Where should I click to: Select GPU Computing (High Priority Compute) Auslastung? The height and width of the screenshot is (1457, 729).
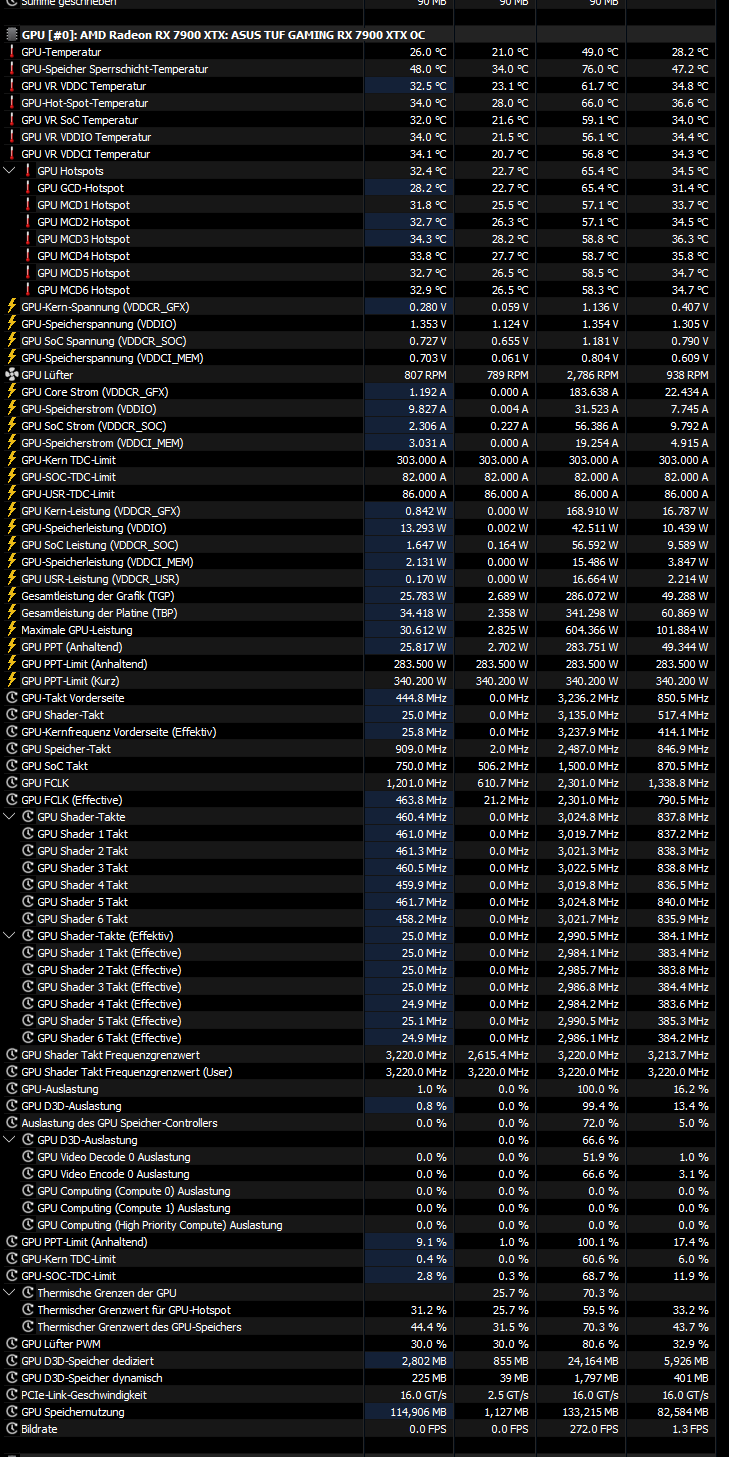[160, 1224]
